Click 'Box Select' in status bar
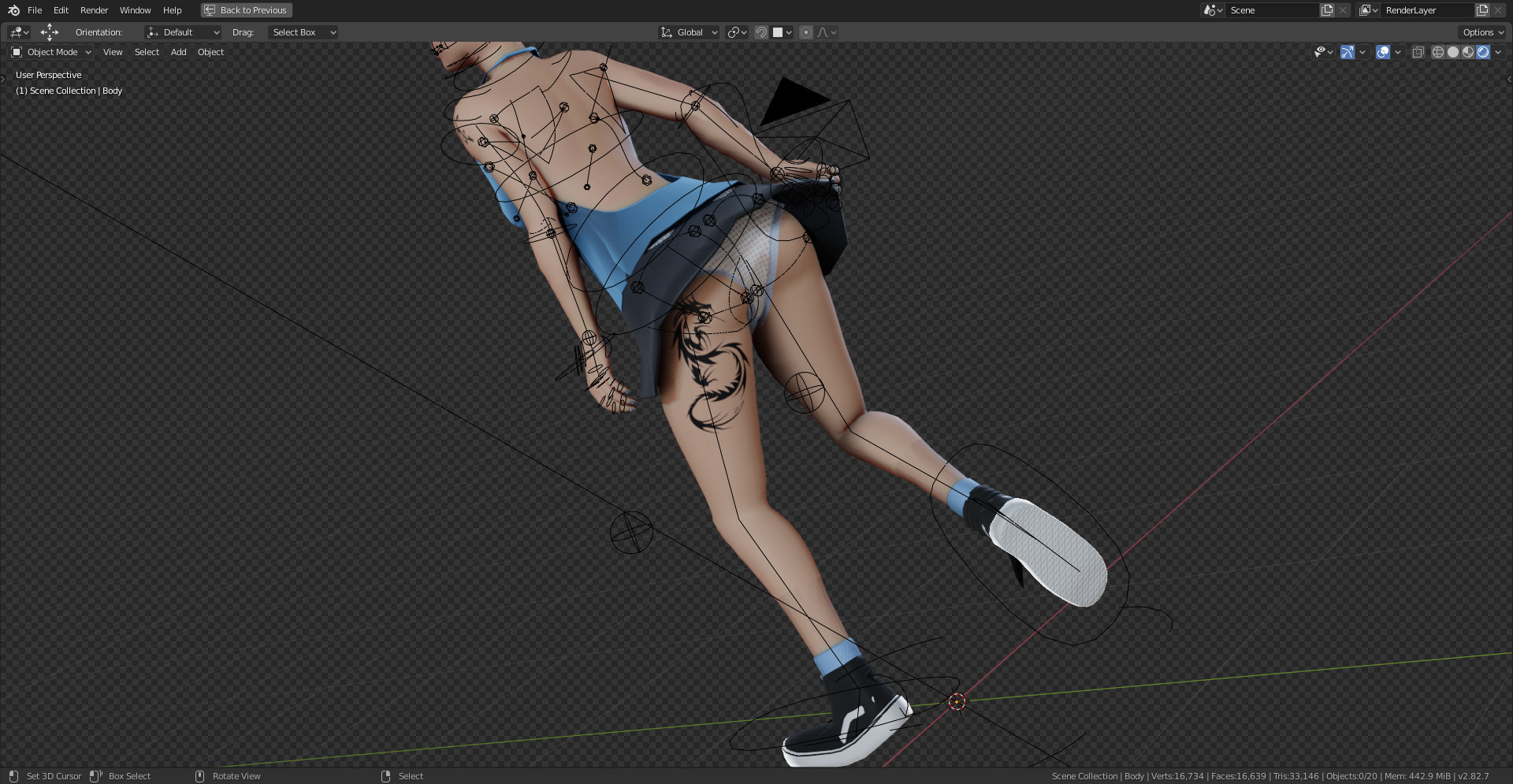Screen dimensions: 1513x784 129,776
